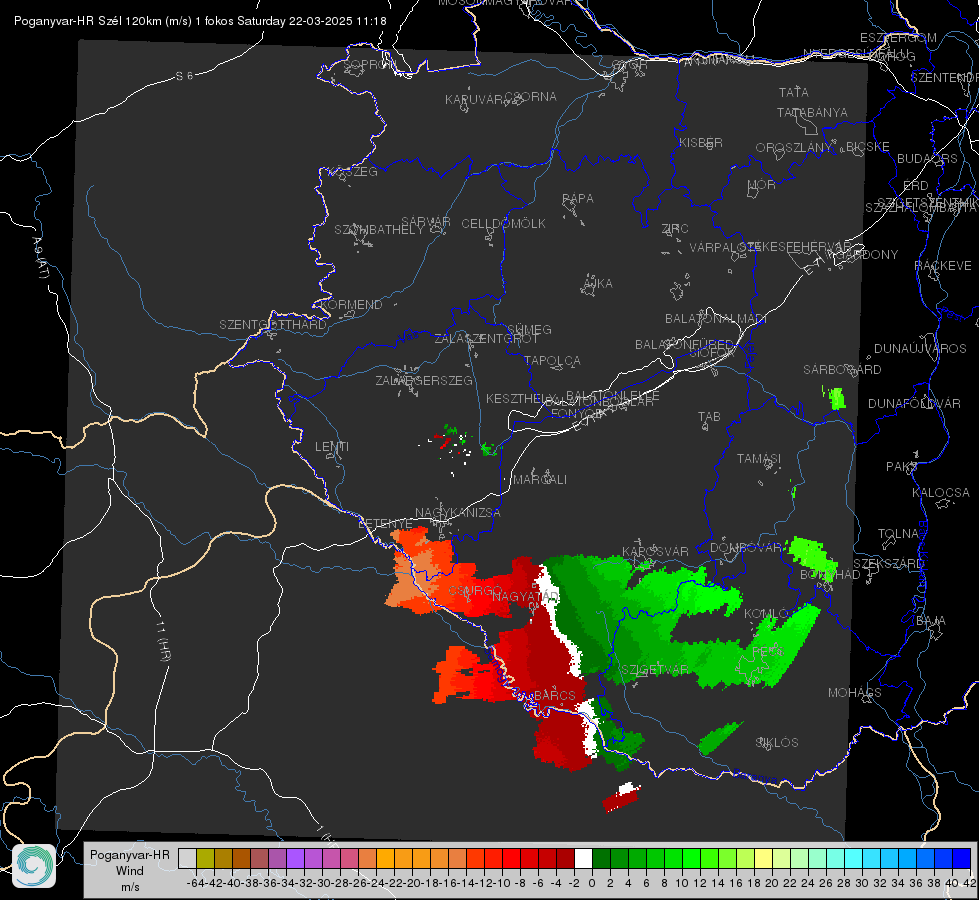Viewport: 979px width, 900px height.
Task: Select the deep blue swatch at legend end
Action: 962,858
